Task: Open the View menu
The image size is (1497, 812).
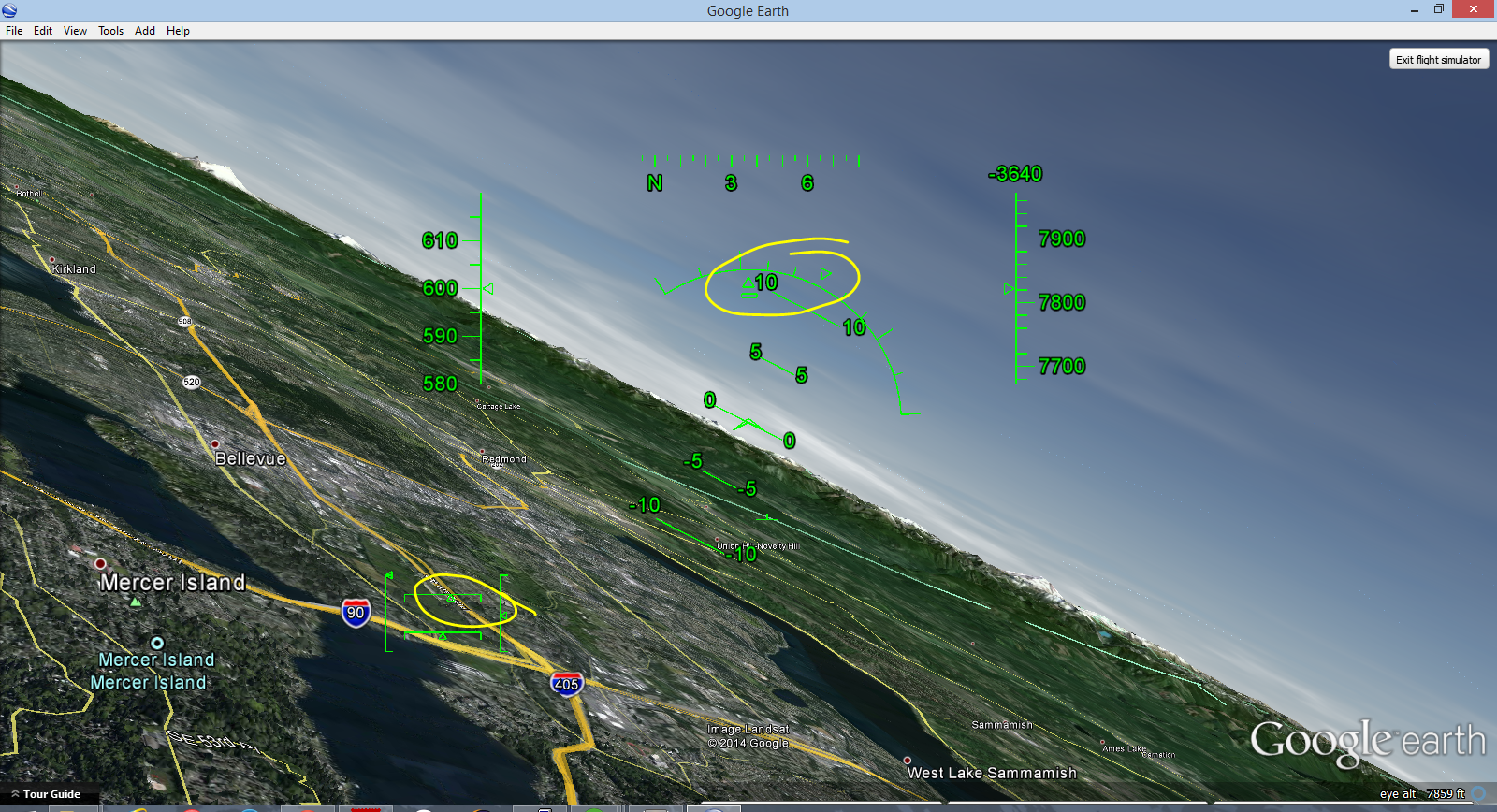Action: tap(75, 31)
